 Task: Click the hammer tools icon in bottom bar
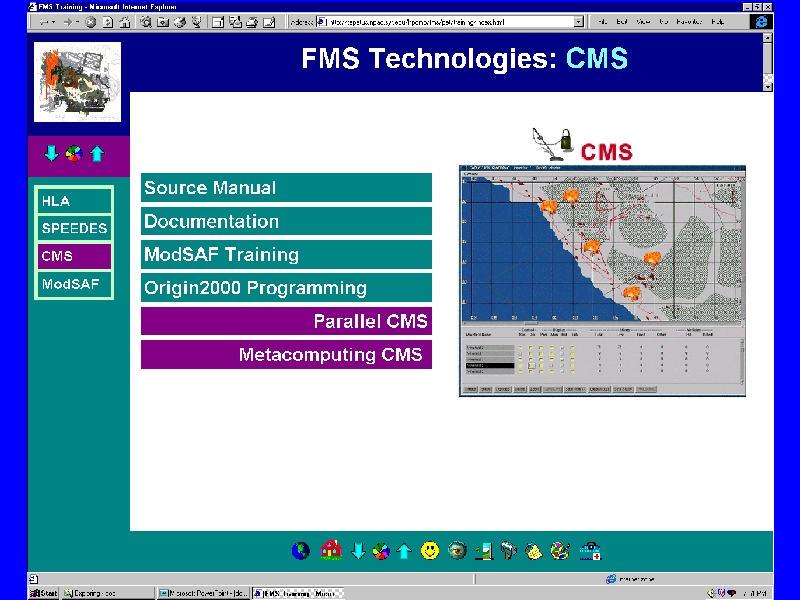(509, 551)
